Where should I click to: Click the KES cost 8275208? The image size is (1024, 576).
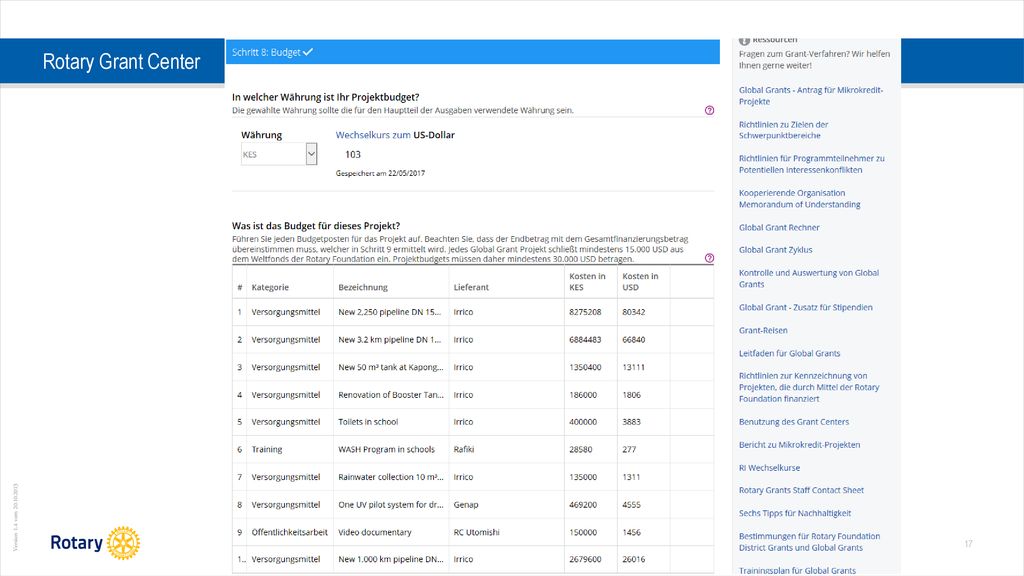(585, 312)
